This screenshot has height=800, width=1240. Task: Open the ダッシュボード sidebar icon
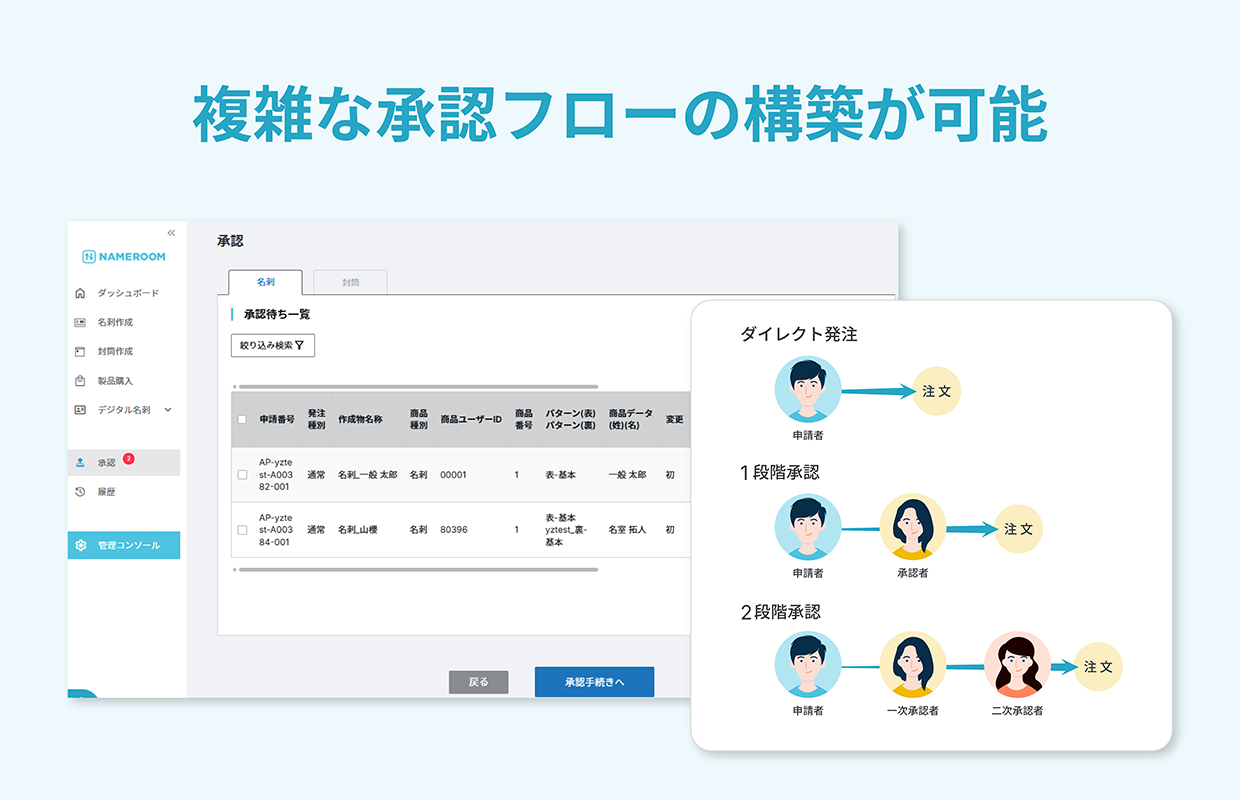pyautogui.click(x=80, y=292)
